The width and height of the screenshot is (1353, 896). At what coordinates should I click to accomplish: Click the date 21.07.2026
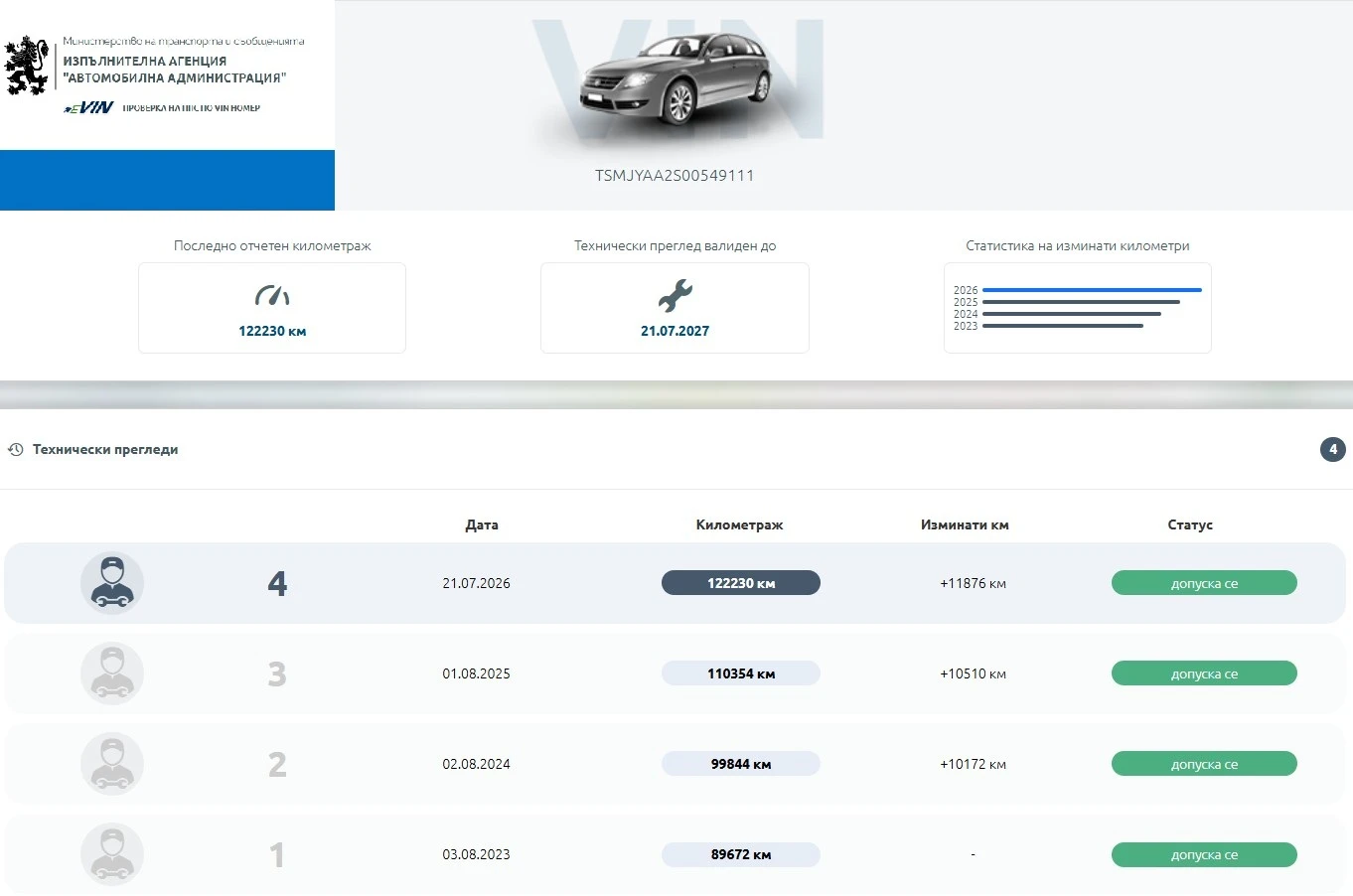(477, 583)
